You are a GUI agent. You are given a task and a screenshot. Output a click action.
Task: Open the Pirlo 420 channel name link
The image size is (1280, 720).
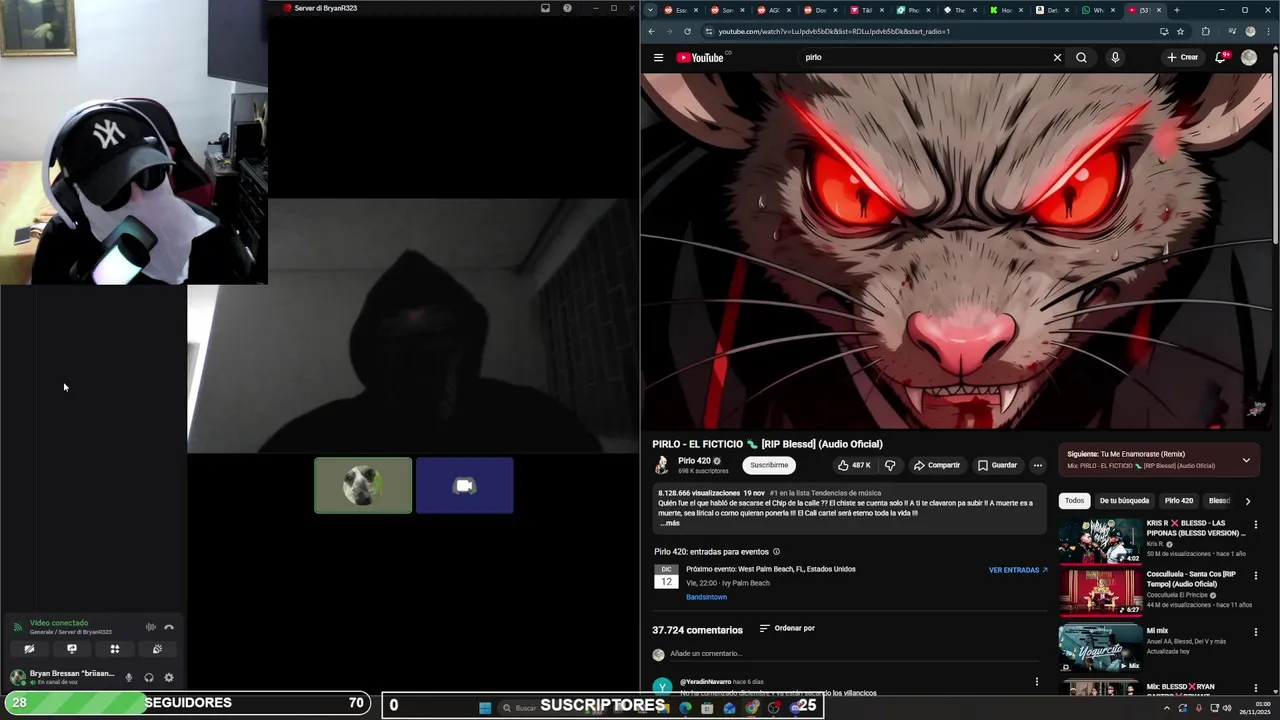(694, 461)
